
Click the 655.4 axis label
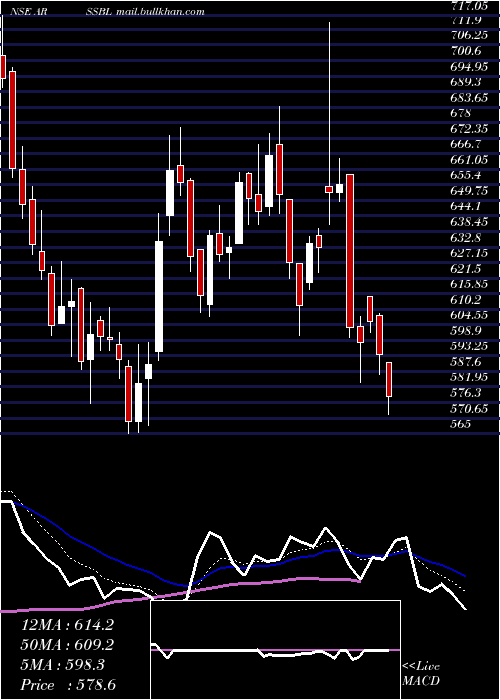tap(467, 175)
